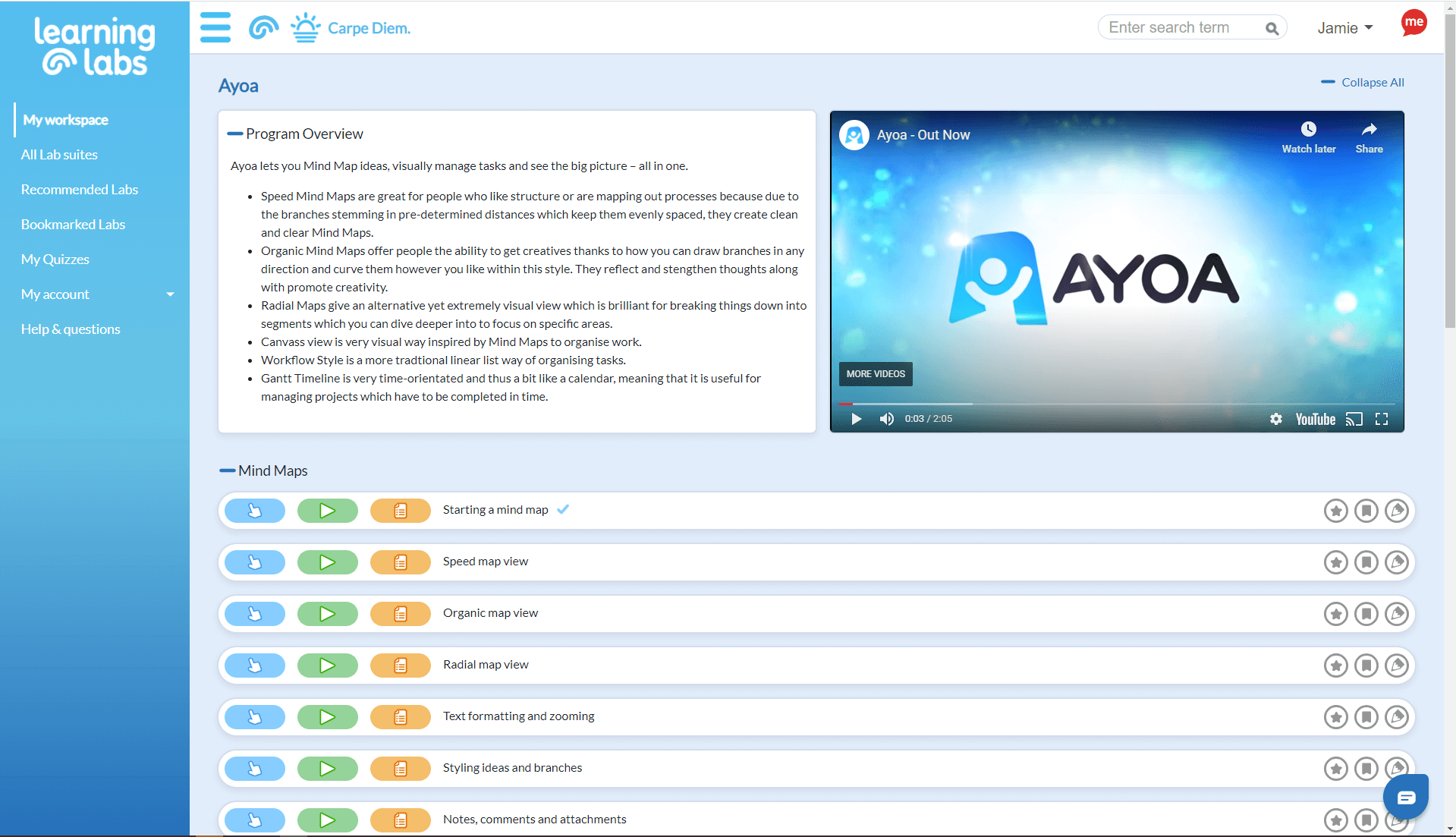Toggle star for Styling ideas and branches
This screenshot has height=837, width=1456.
pyautogui.click(x=1336, y=769)
